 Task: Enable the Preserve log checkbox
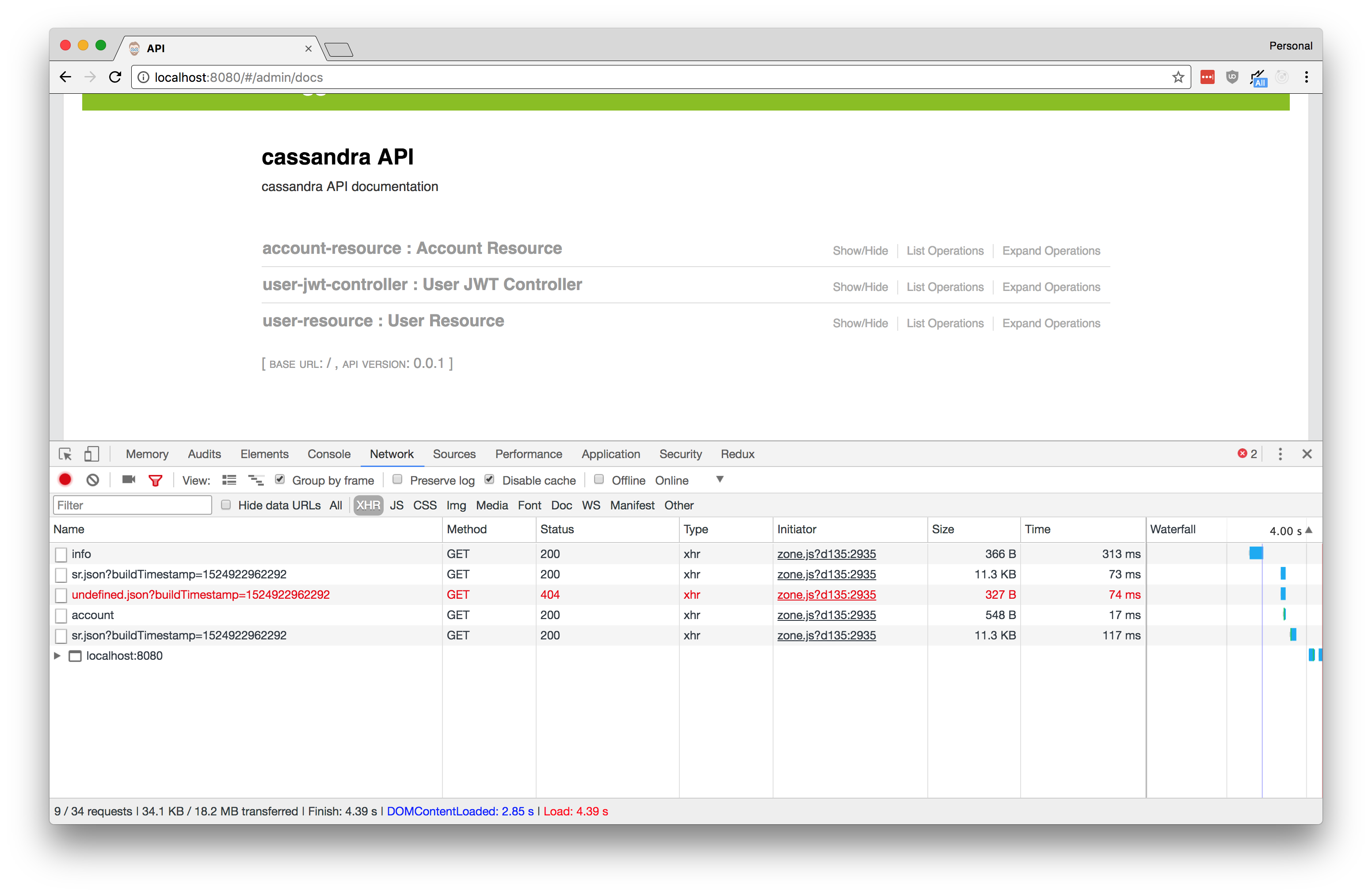click(x=397, y=479)
